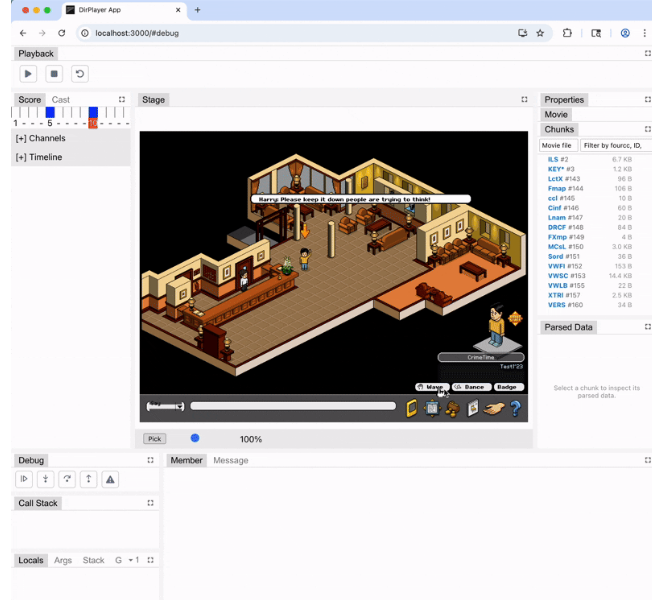652x600 pixels.
Task: Select the Locals tab
Action: pos(30,560)
